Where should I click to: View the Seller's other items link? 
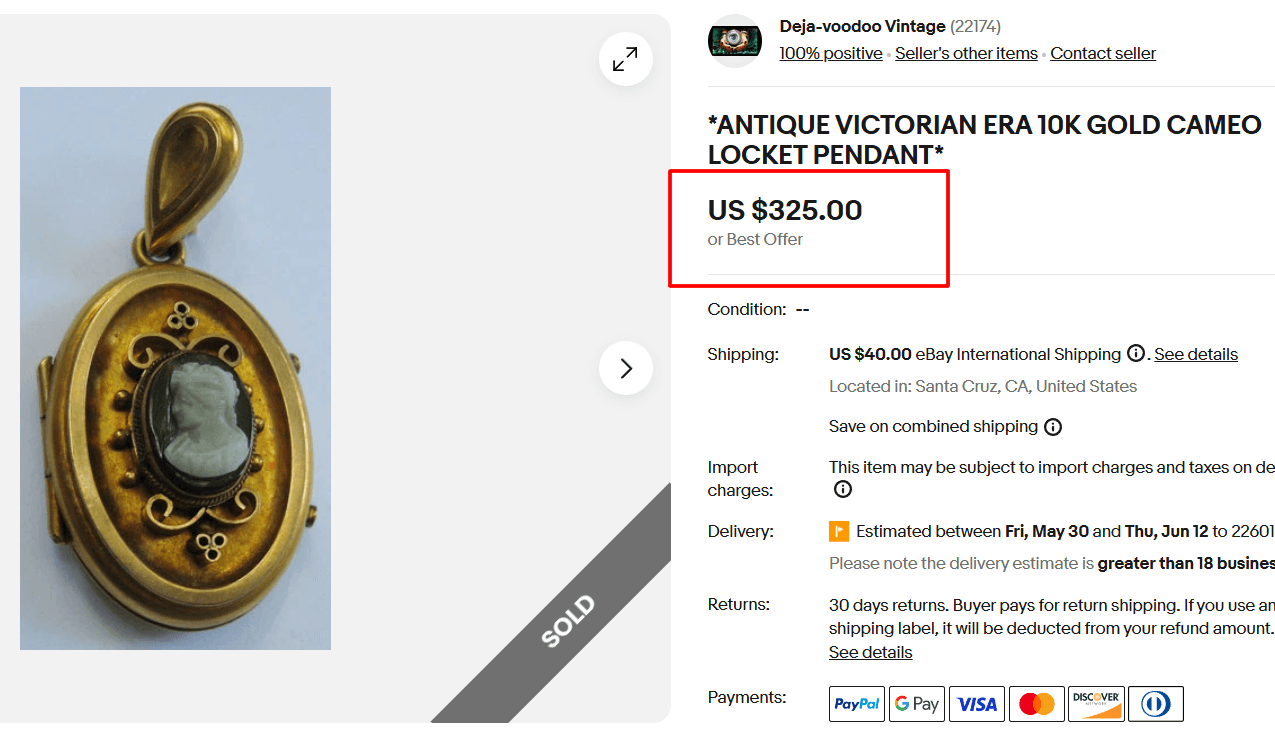(x=966, y=54)
